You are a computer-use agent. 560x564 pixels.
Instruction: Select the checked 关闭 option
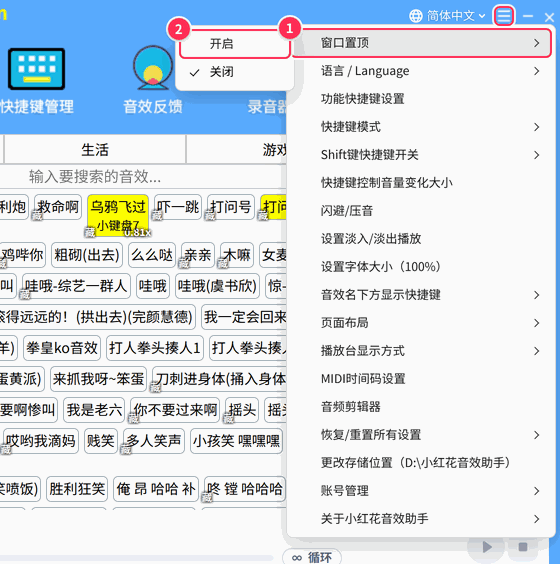point(235,72)
